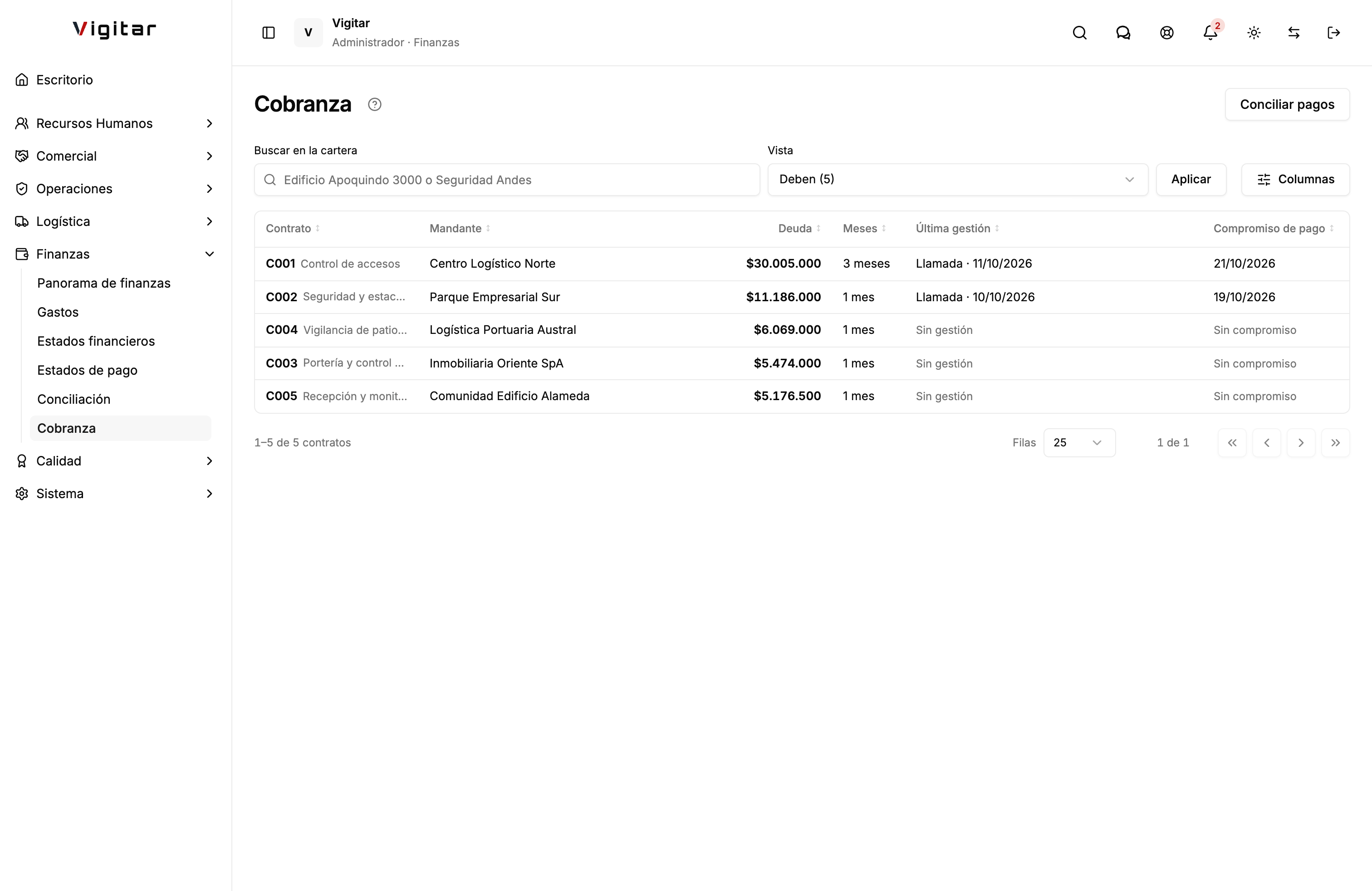Collapse the Finanzas menu

click(x=114, y=254)
